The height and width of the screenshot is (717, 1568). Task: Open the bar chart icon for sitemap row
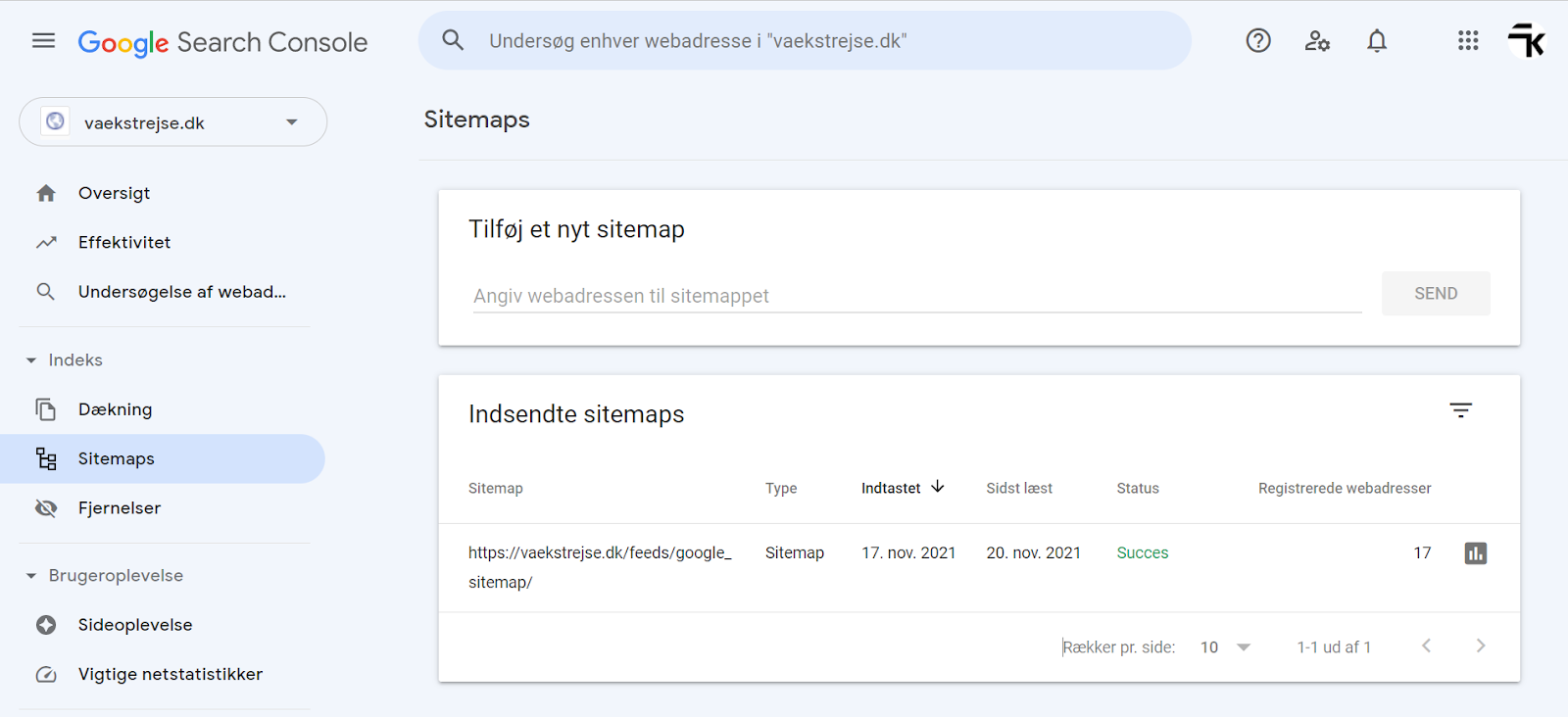coord(1476,553)
